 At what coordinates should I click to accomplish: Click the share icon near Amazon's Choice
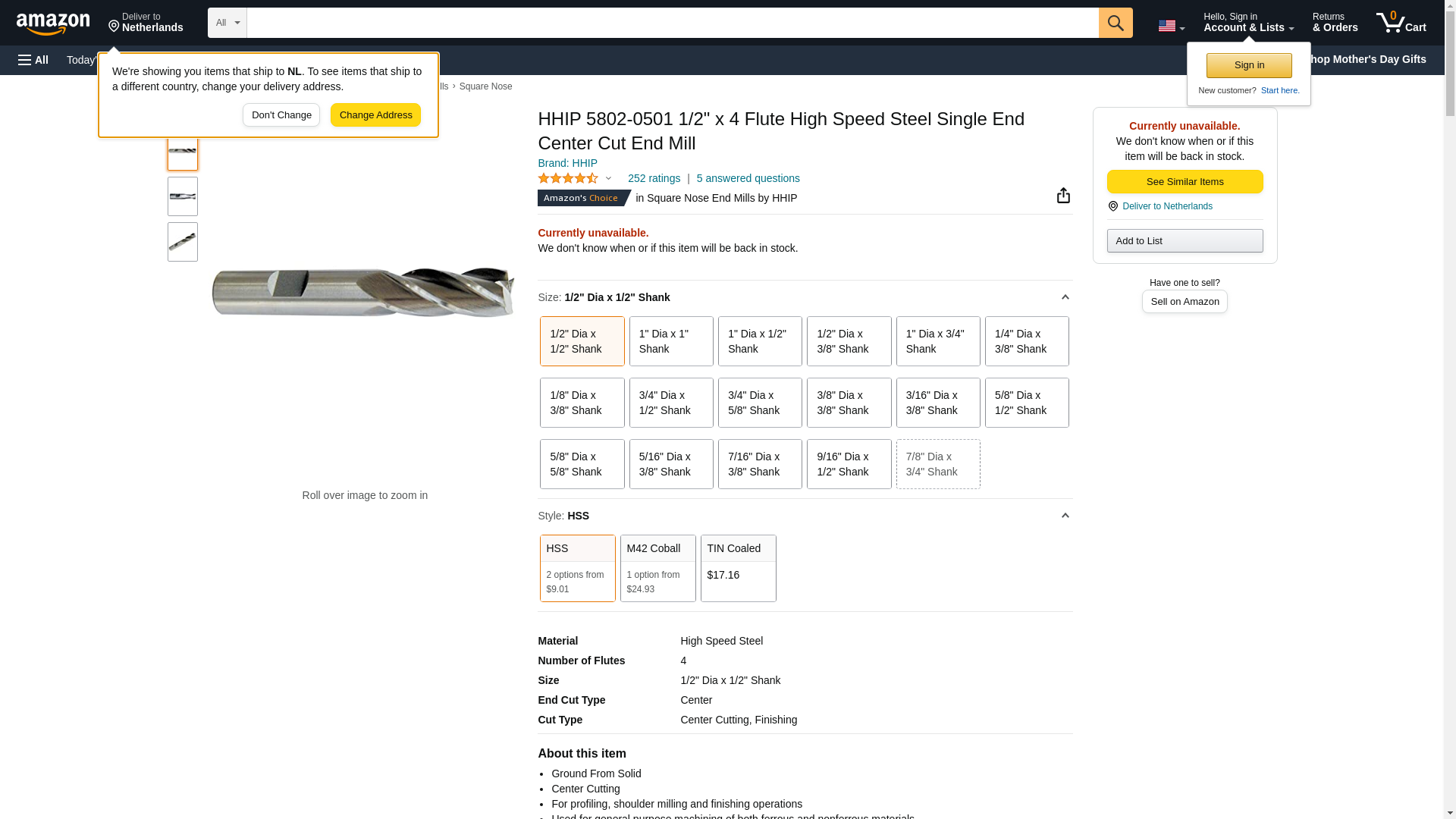[x=1063, y=196]
